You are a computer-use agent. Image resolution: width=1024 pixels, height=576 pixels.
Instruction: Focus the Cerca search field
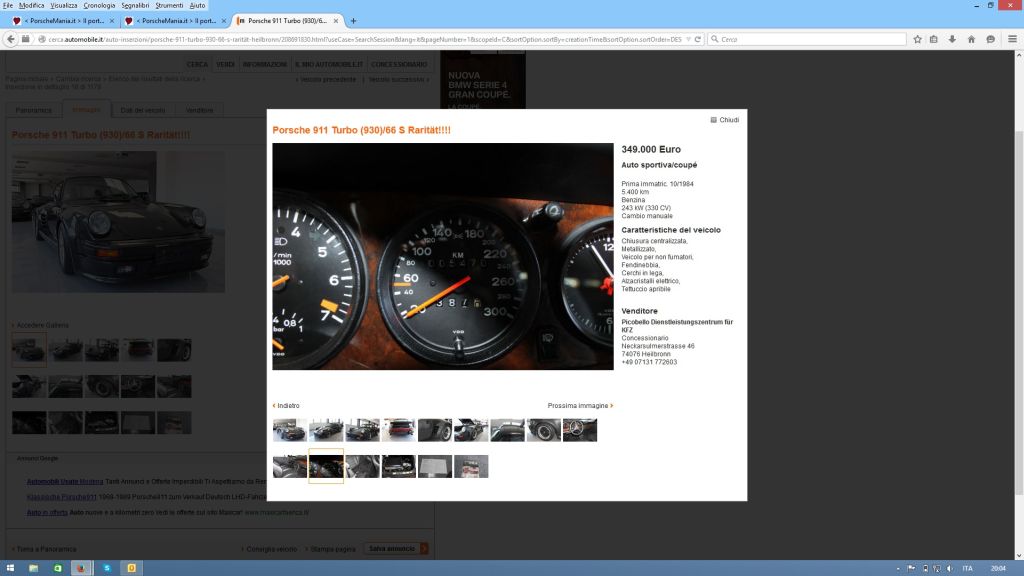coord(808,39)
